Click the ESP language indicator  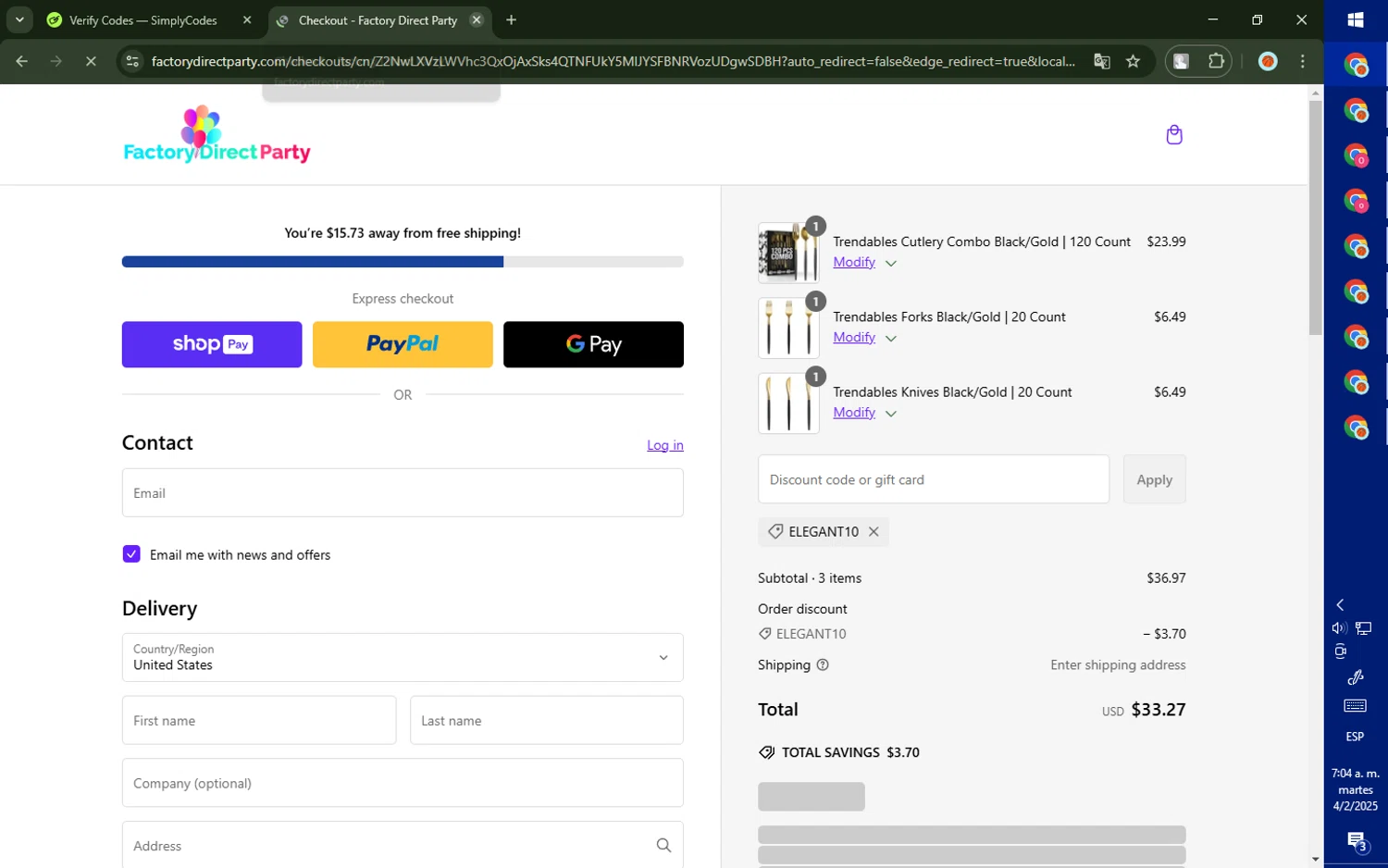(1355, 737)
